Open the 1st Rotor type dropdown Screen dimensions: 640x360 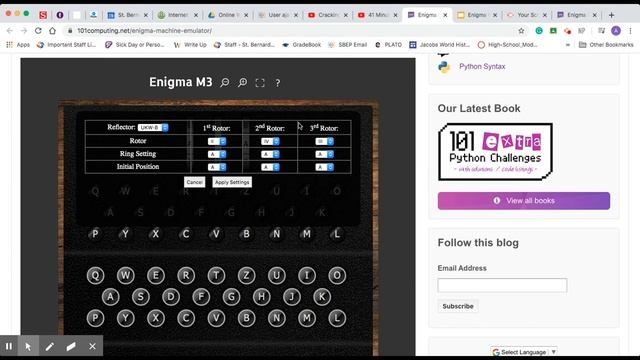(x=217, y=141)
